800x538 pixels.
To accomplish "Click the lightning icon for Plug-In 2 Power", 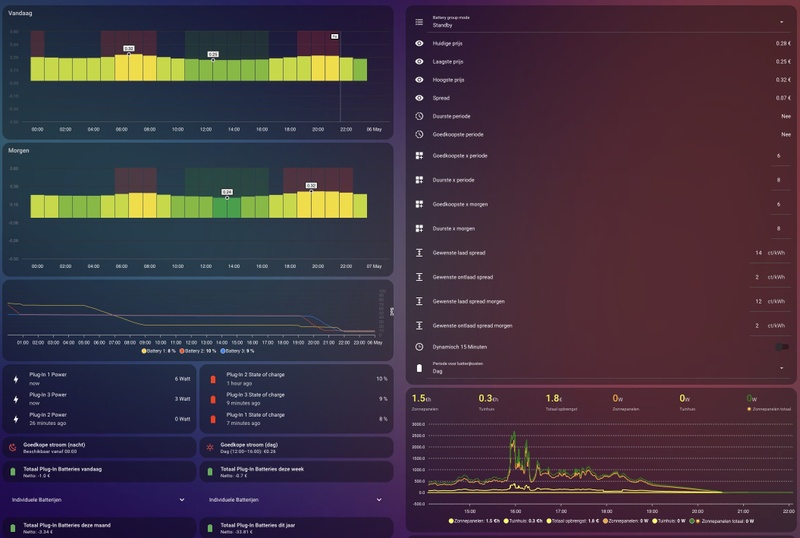I will (x=16, y=419).
